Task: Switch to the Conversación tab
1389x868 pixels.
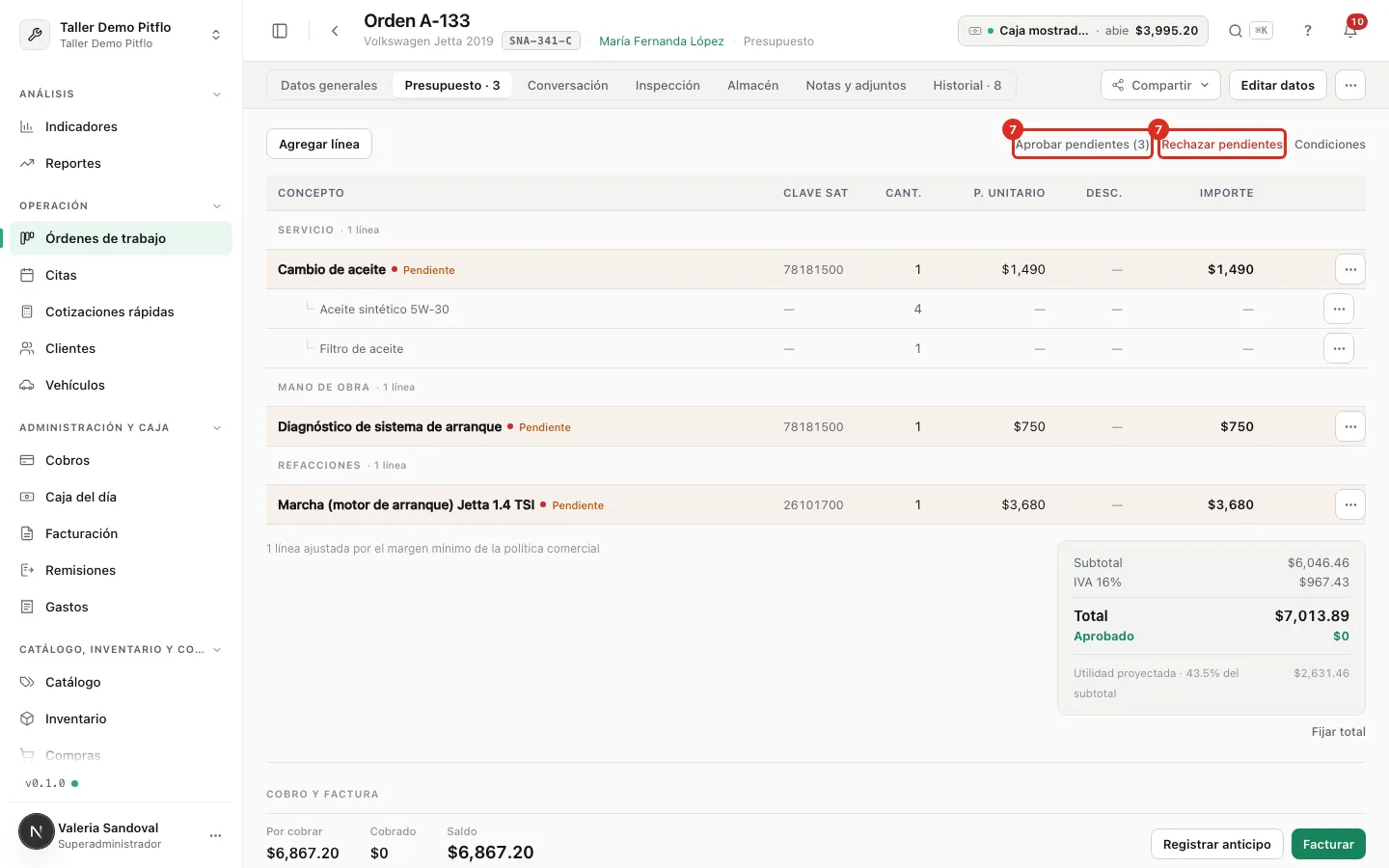Action: click(567, 85)
